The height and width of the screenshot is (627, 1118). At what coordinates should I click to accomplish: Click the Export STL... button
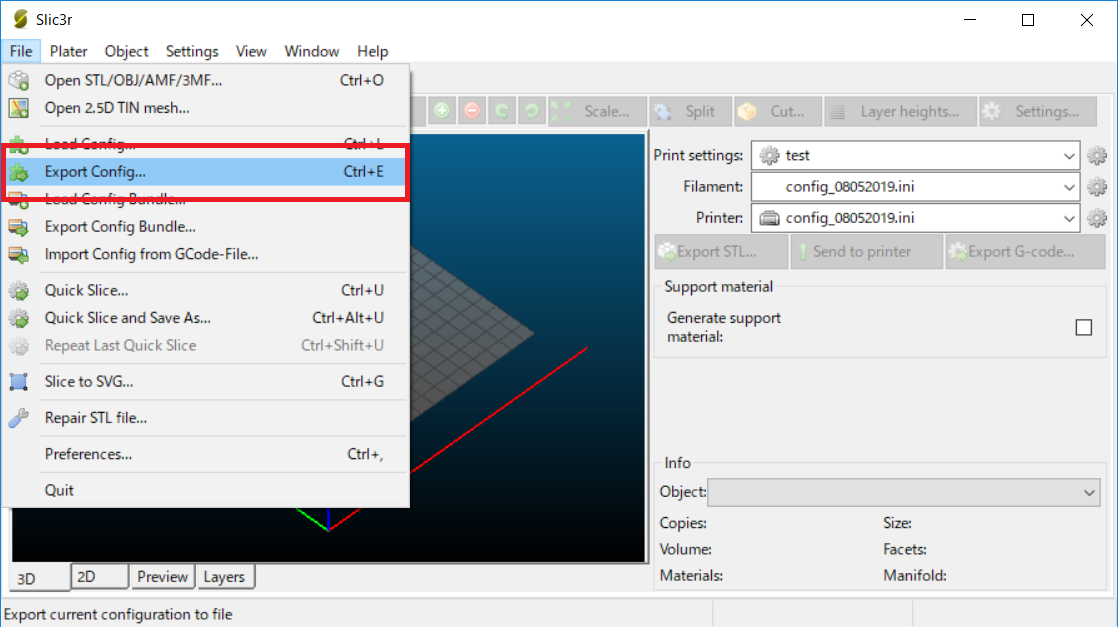coord(721,252)
